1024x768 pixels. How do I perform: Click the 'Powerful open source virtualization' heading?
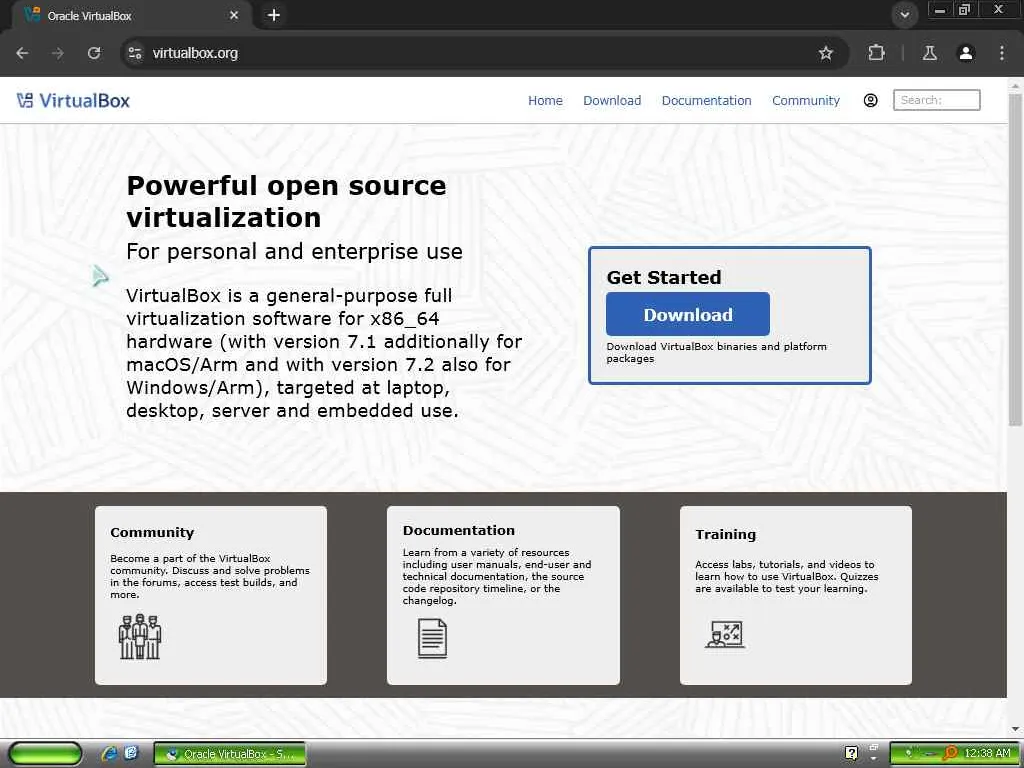click(286, 201)
